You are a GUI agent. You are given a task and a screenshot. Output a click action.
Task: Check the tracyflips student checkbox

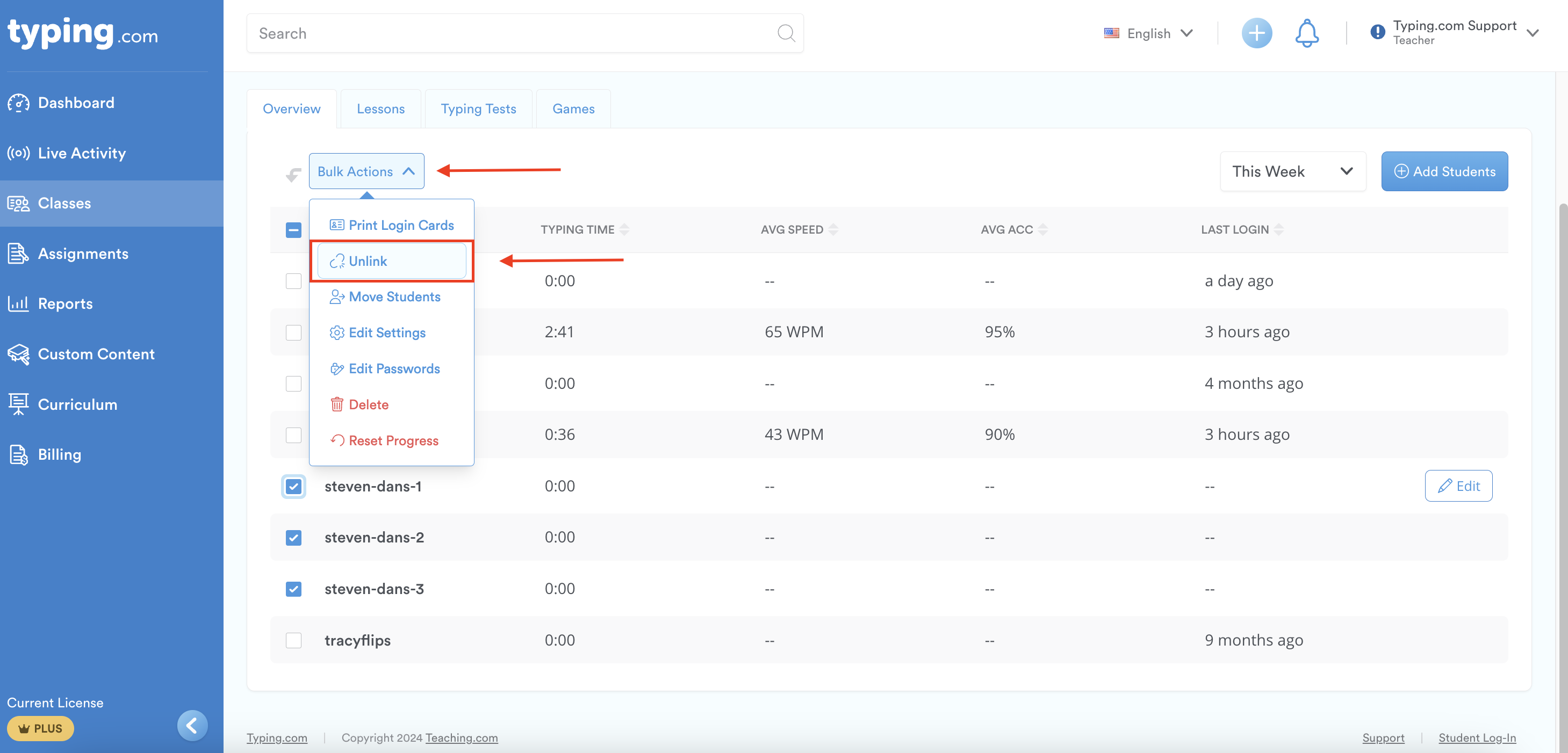[x=293, y=640]
